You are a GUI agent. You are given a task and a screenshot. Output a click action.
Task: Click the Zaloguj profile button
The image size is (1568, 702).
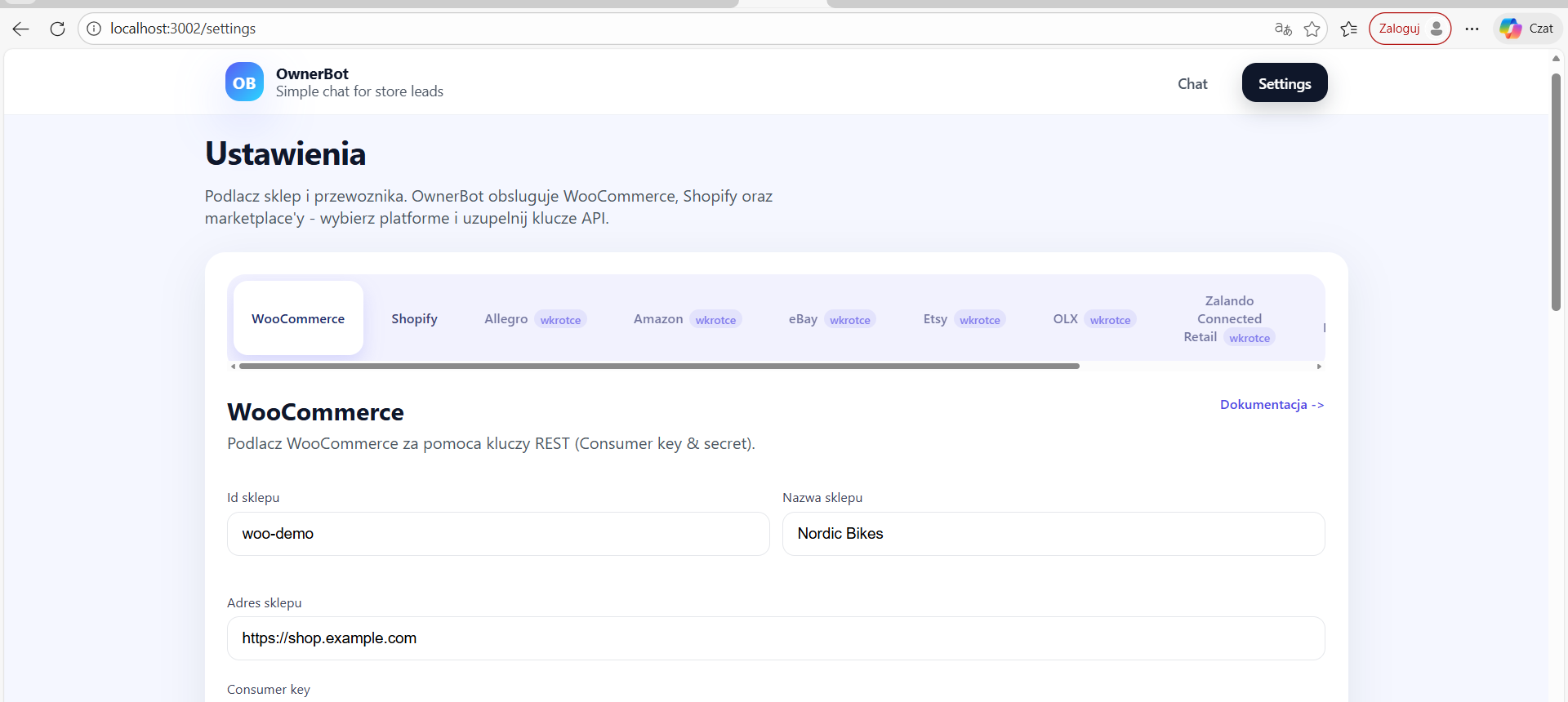tap(1410, 29)
